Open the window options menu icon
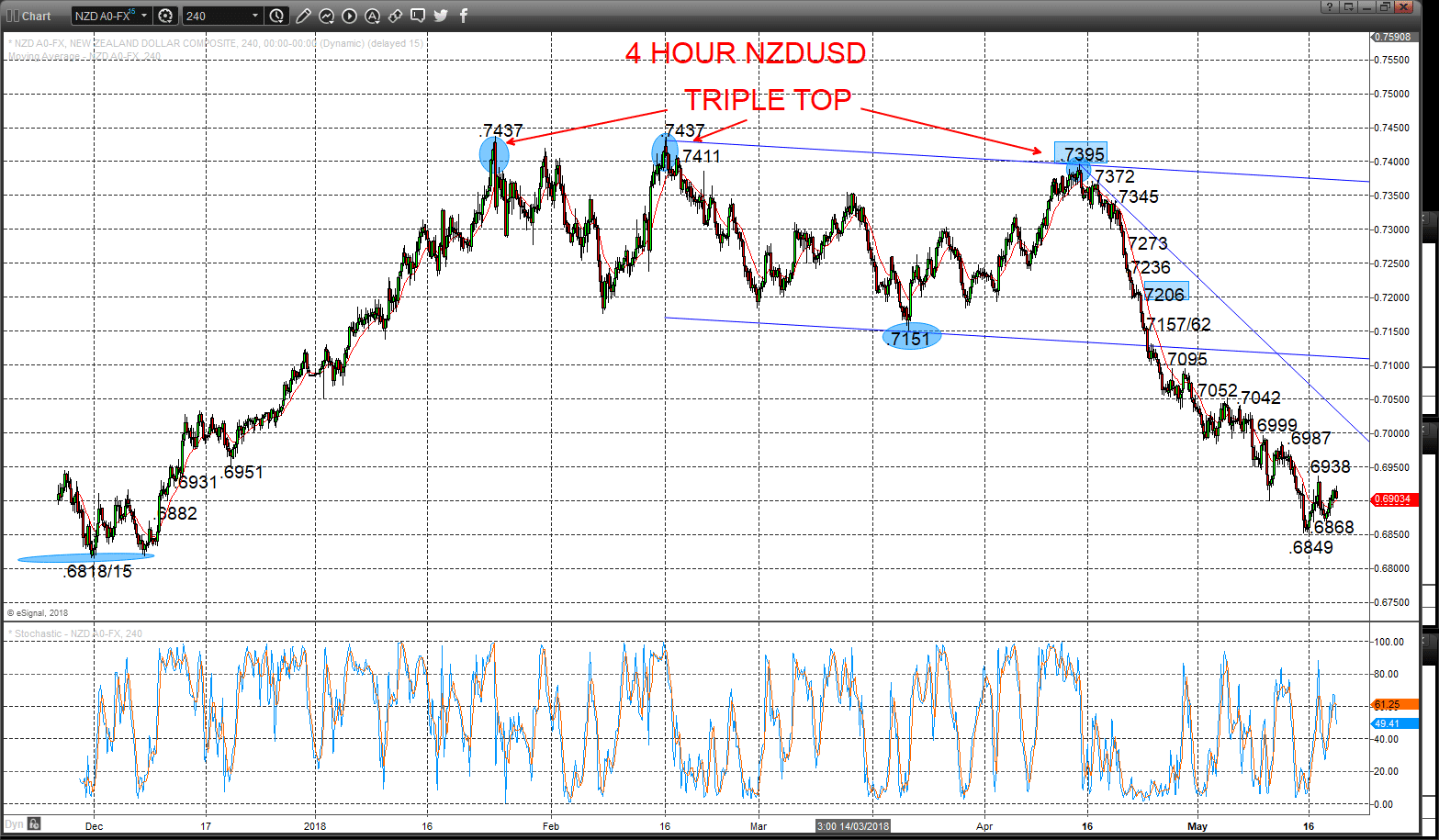Viewport: 1439px width, 840px height. 1348,6
